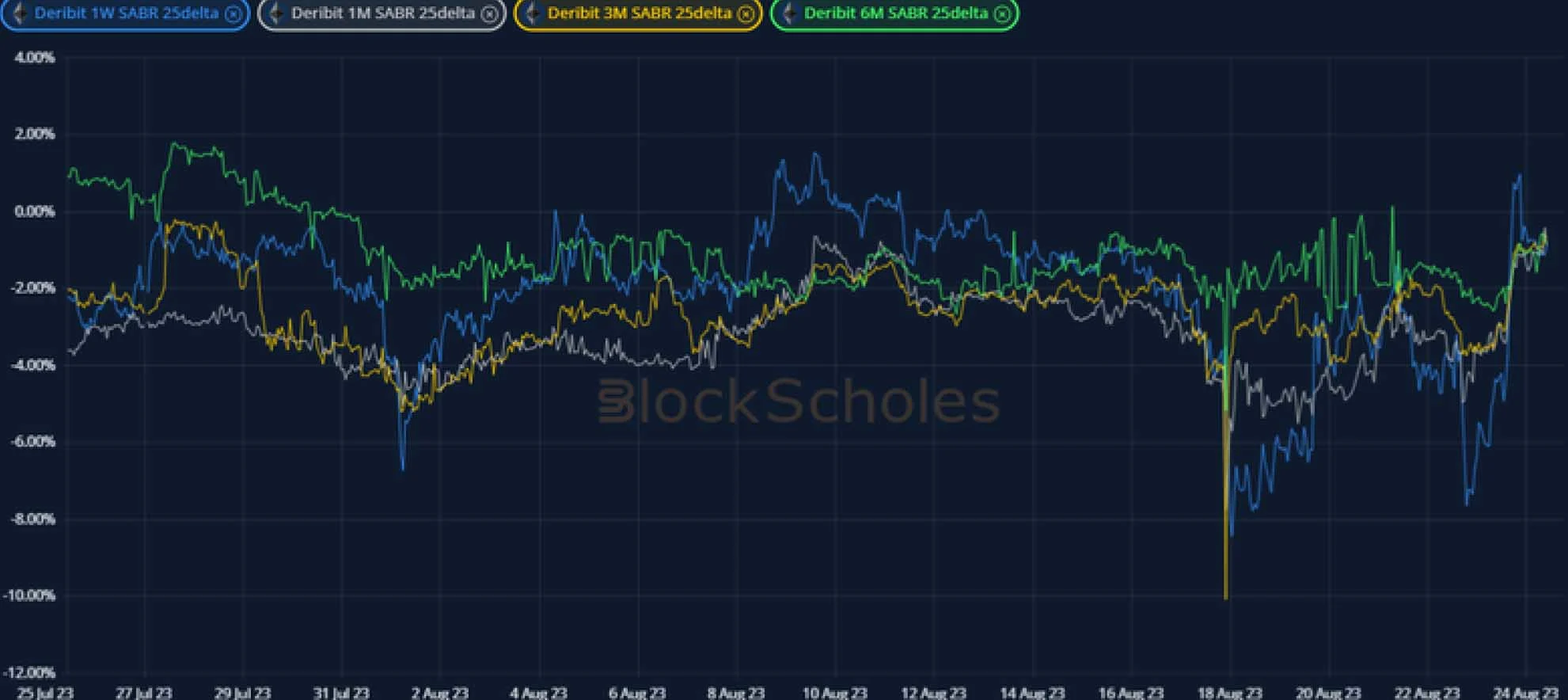Select the Deribit 1M SABR 25delta legend label
Screen dimensions: 1568x700
(x=383, y=13)
